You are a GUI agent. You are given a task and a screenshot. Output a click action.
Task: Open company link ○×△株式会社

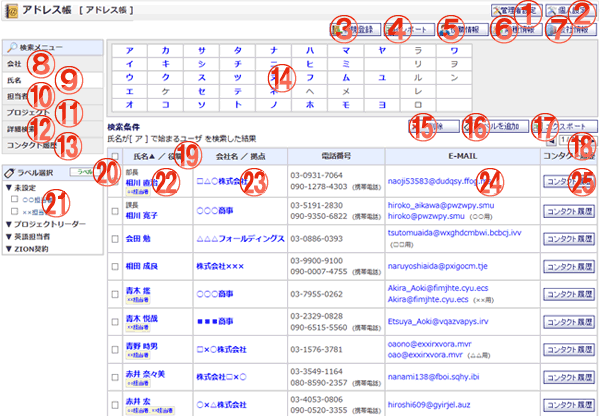point(221,405)
